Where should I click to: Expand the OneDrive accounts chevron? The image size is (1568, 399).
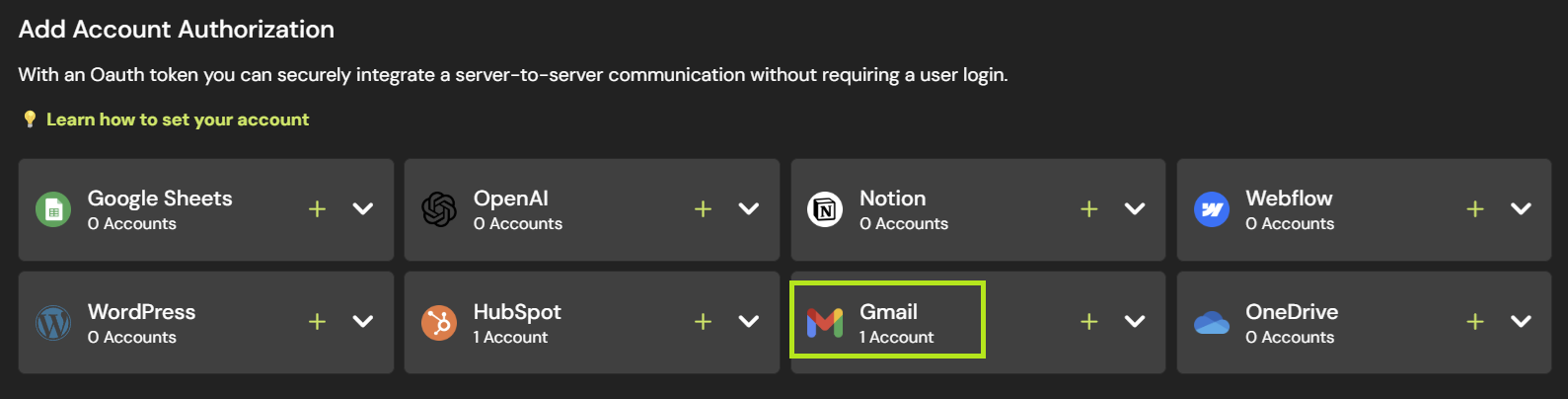click(1521, 322)
